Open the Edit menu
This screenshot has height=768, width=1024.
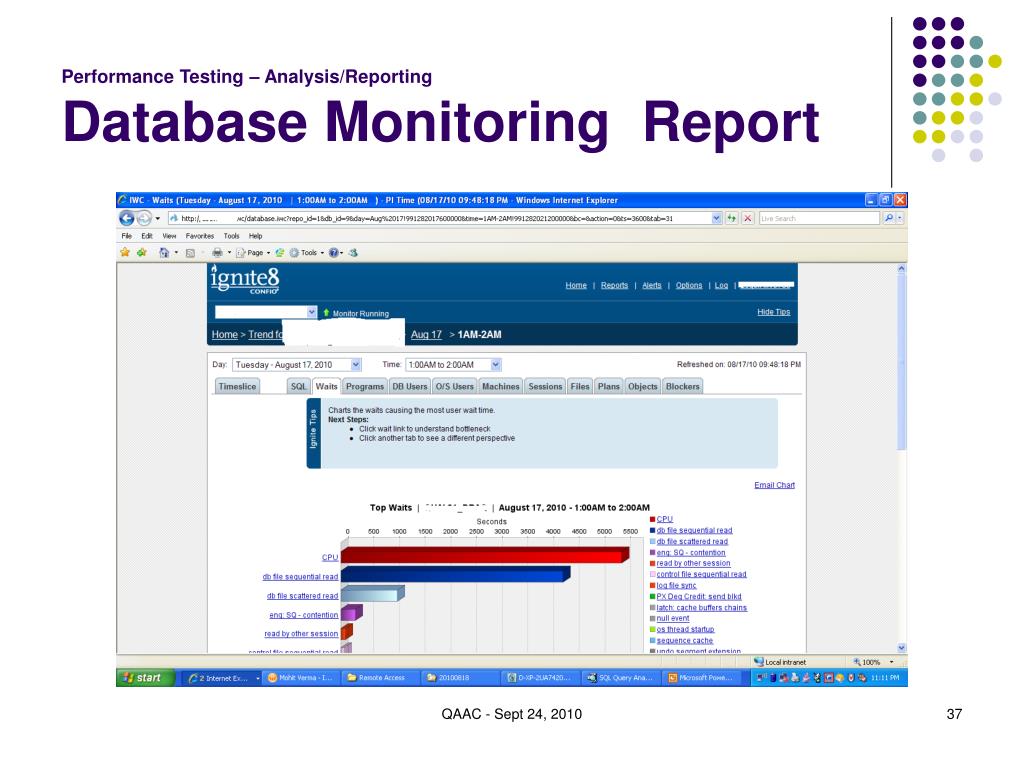[147, 236]
